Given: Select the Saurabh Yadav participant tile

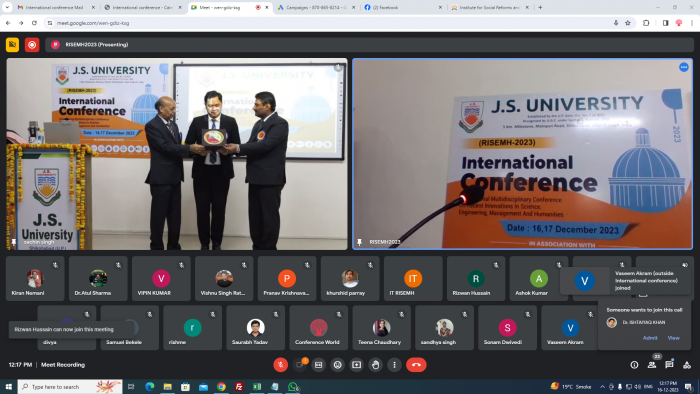Looking at the screenshot, I should pyautogui.click(x=255, y=328).
